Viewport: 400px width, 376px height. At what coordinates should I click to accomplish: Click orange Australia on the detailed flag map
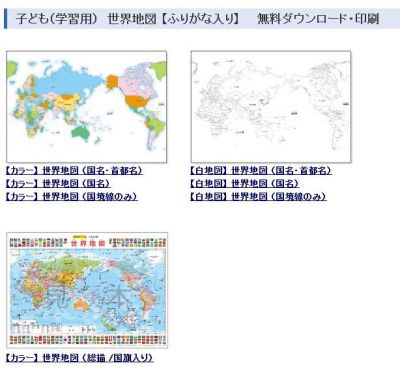(x=81, y=304)
